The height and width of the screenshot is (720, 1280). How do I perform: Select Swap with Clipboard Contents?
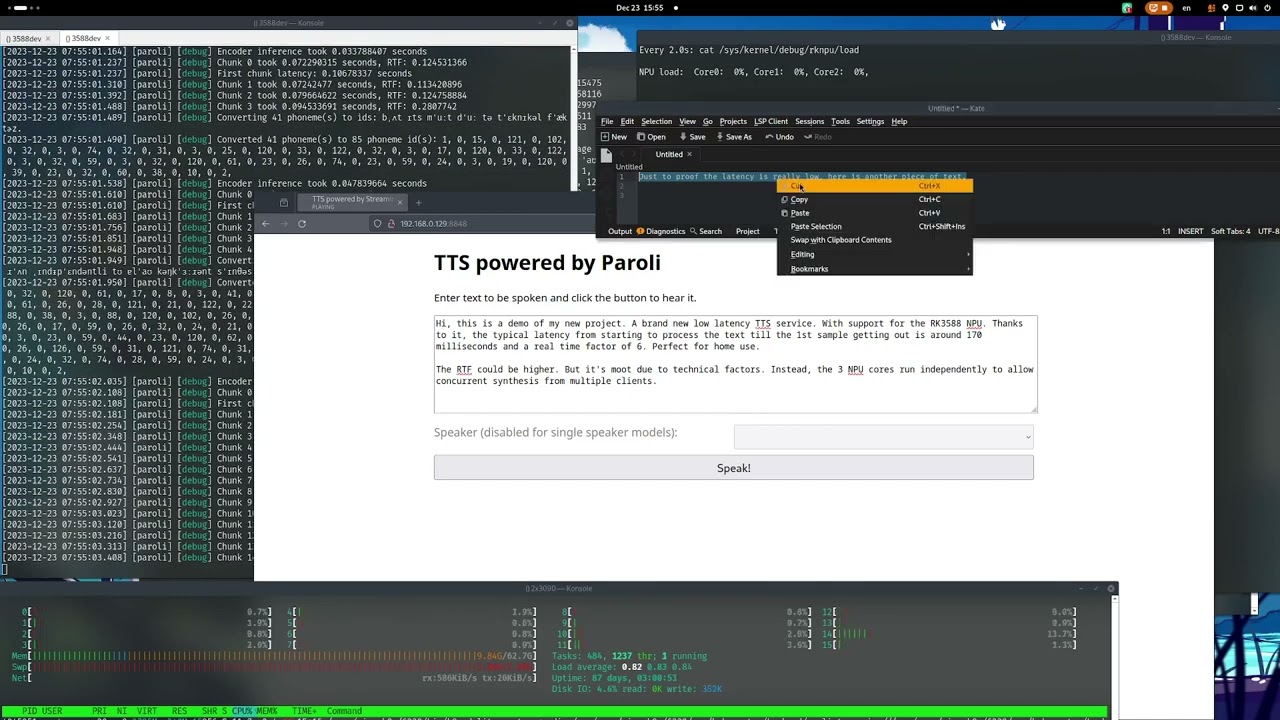[x=875, y=240]
